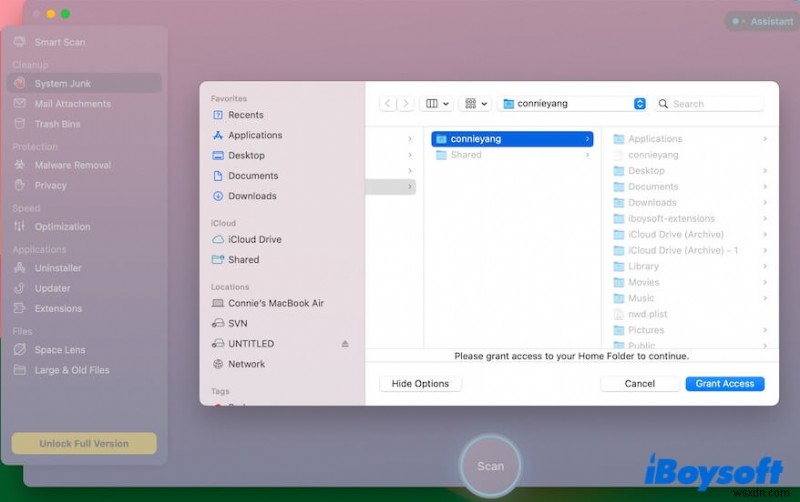Click the connieyang file in right column
The width and height of the screenshot is (800, 502).
click(x=690, y=155)
